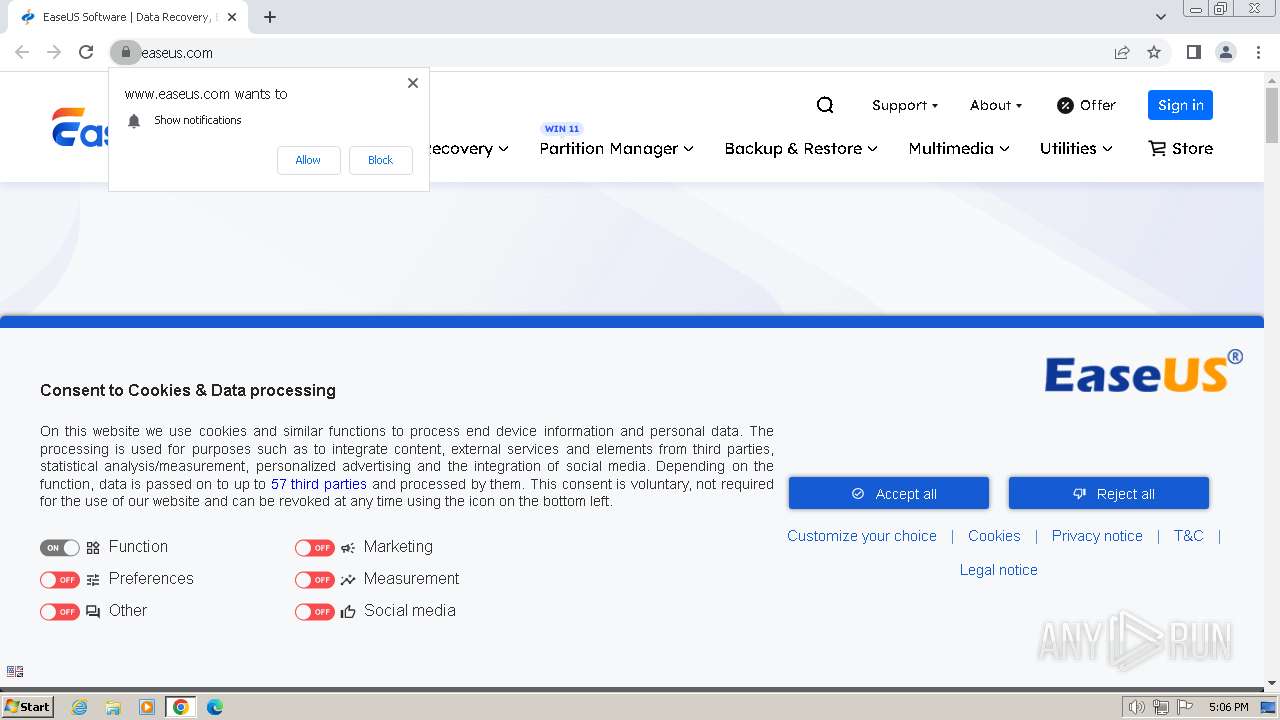Expand the Support dropdown

pyautogui.click(x=905, y=105)
